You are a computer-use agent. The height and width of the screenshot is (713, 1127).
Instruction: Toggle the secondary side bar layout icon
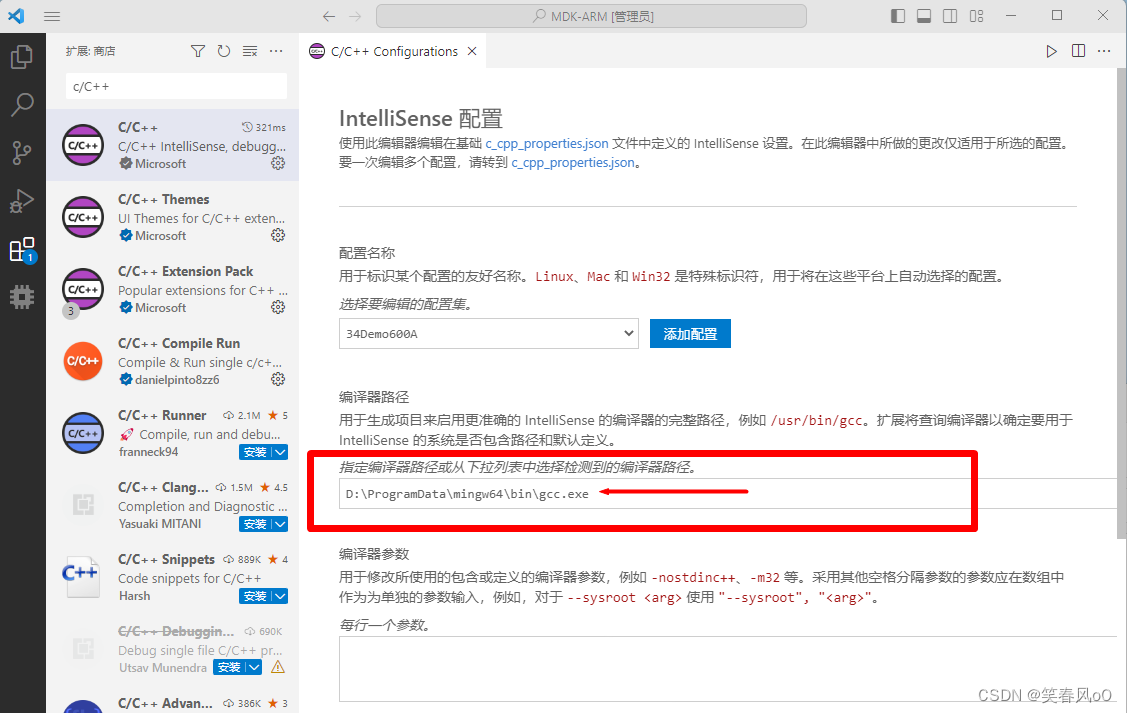[950, 16]
